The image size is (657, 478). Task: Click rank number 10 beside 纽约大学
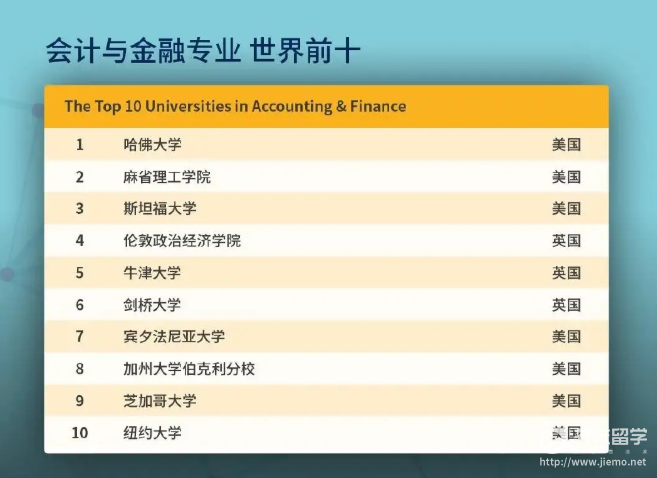click(x=80, y=433)
